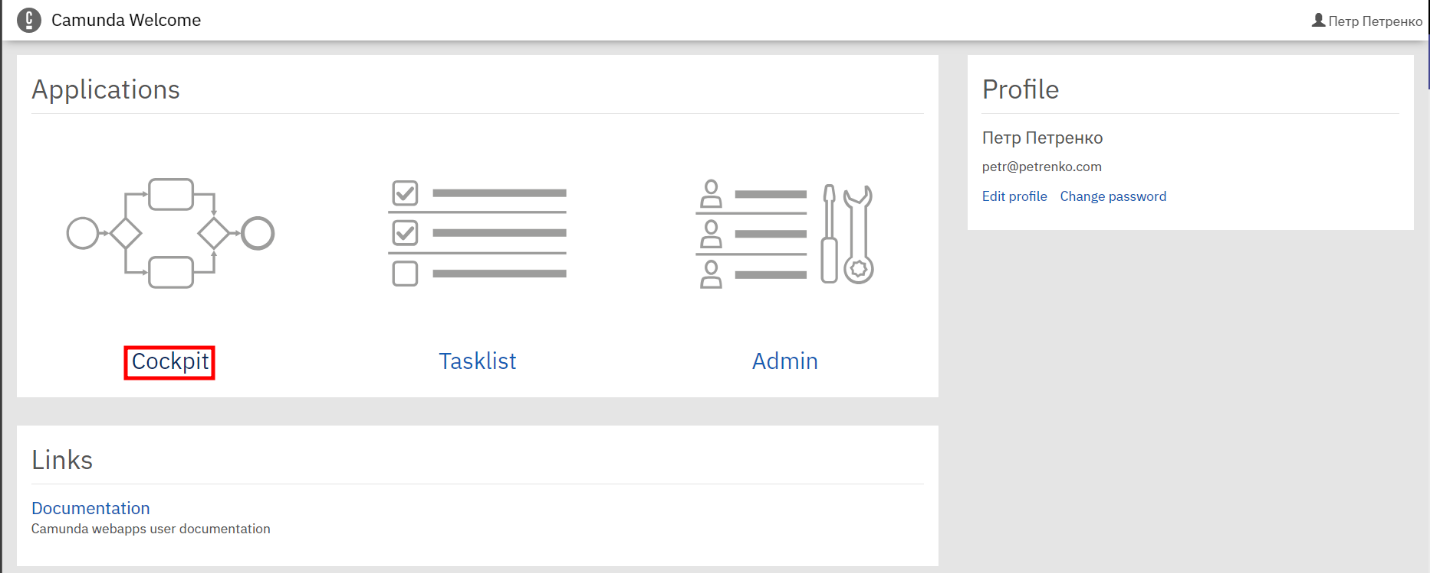Click the top checked box in Tasklist graphic
Screen dimensions: 1430x573
point(405,192)
